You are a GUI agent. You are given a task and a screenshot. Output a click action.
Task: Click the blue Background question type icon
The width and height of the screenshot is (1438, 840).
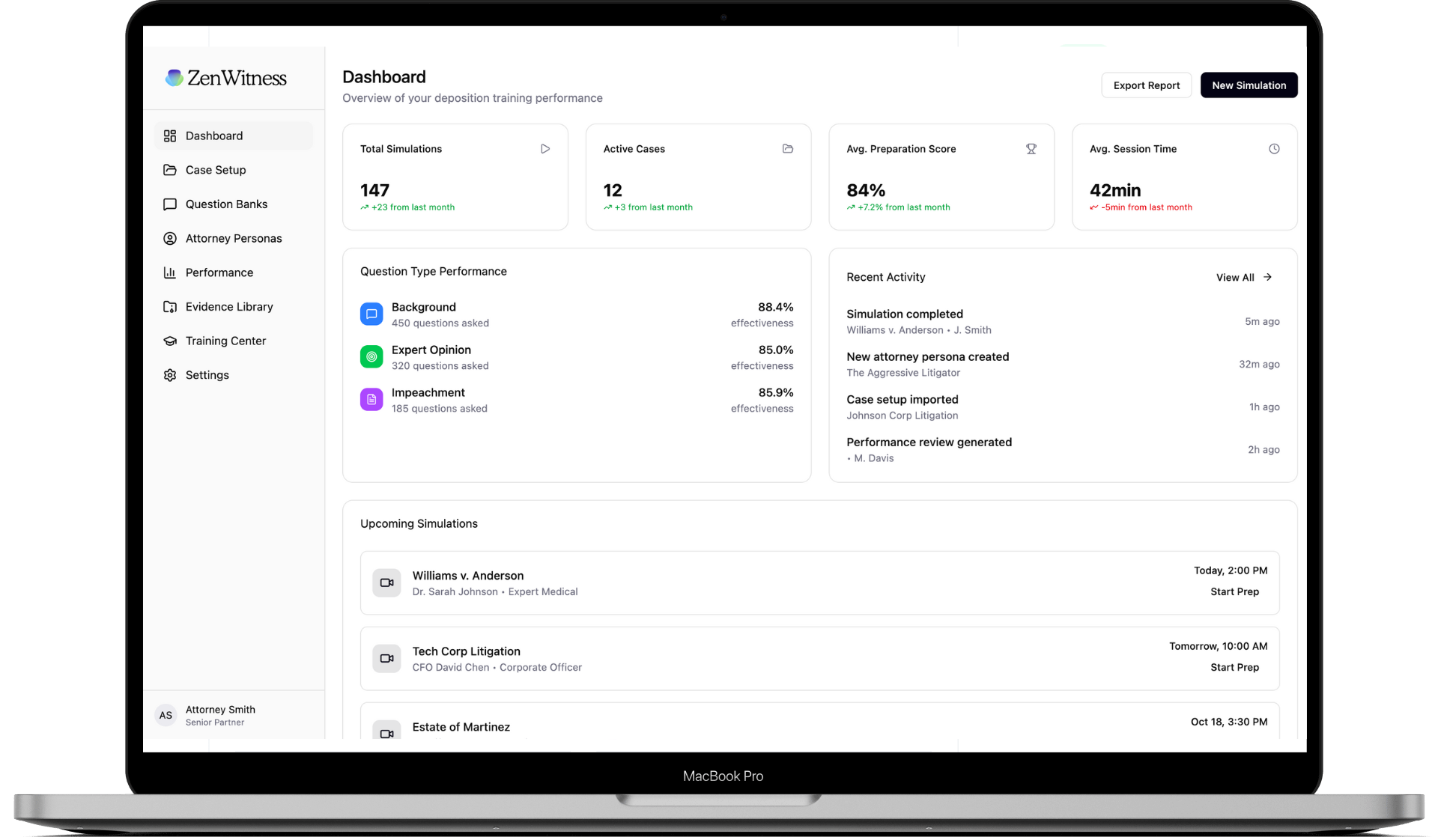(x=371, y=314)
